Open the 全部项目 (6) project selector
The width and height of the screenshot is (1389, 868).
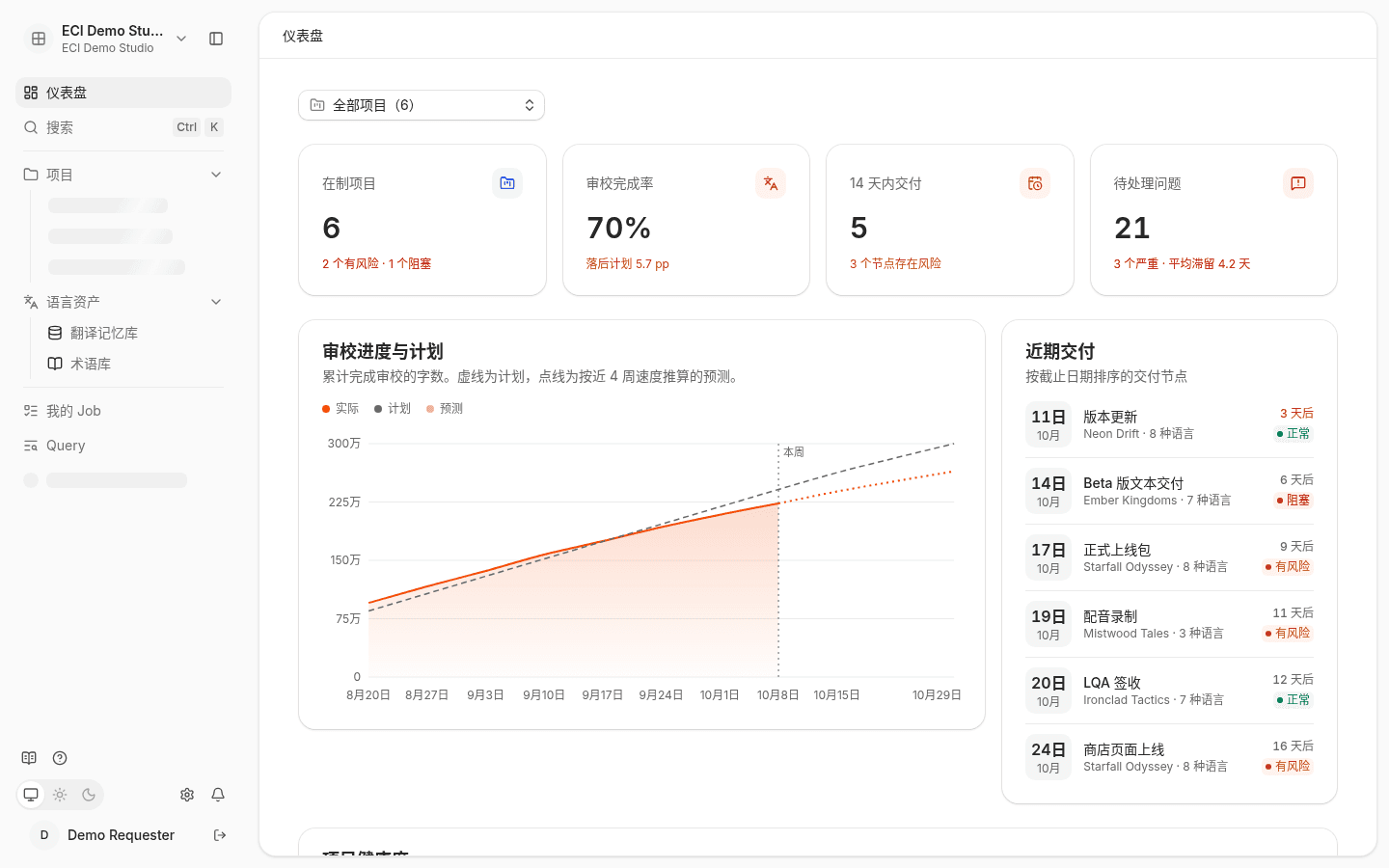coord(422,105)
